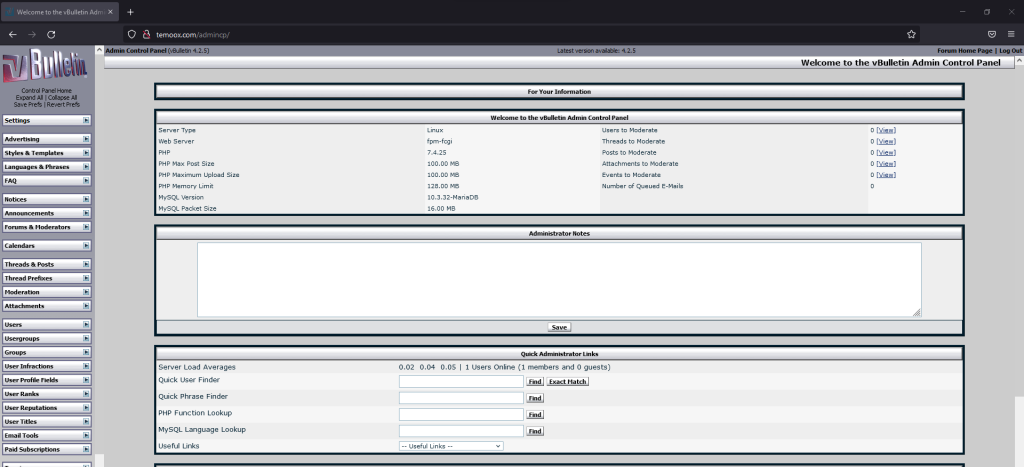Click into the Quick Phrase Finder field
Screen dimensions: 1024x467
pyautogui.click(x=461, y=398)
